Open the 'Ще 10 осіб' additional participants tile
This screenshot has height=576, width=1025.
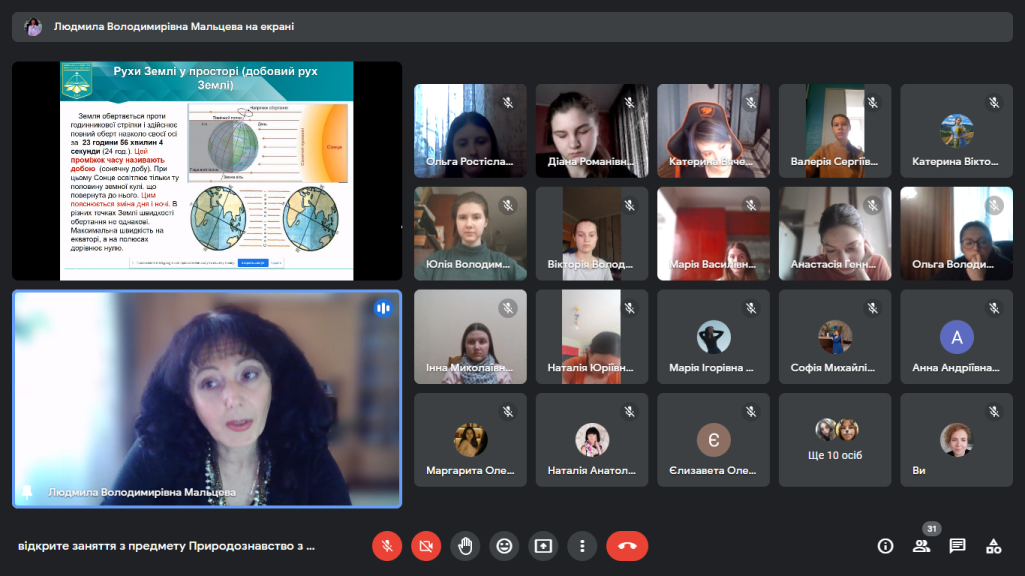click(x=835, y=439)
